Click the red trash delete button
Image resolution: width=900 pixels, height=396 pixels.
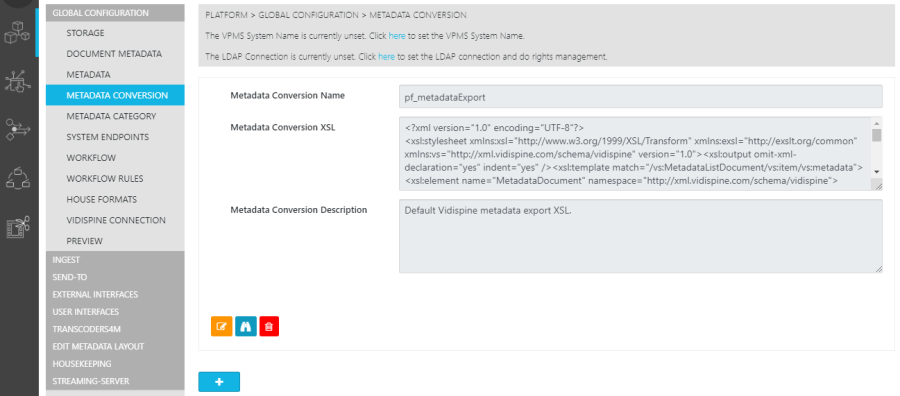pyautogui.click(x=269, y=326)
